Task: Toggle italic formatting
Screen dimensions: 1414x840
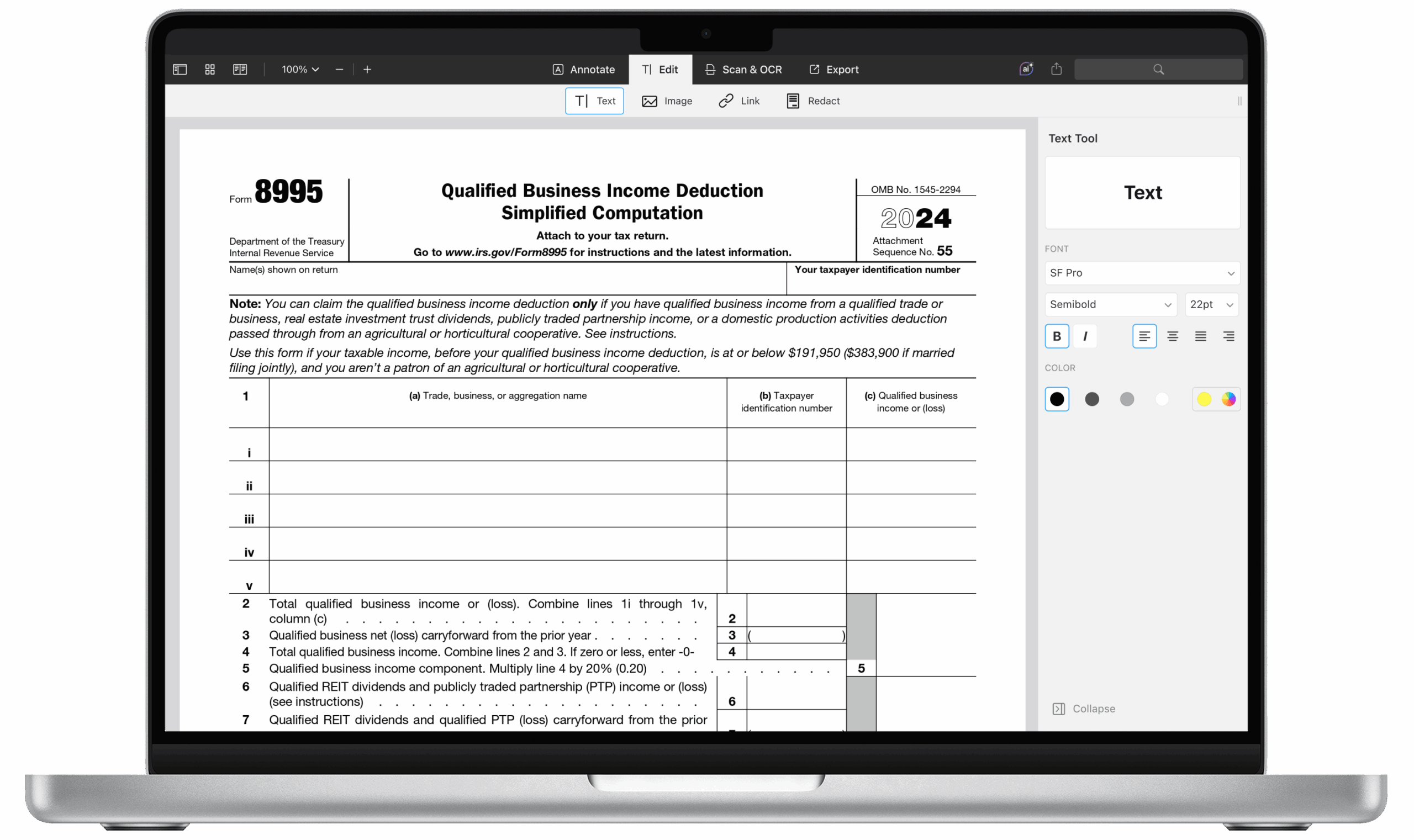Action: (1085, 336)
